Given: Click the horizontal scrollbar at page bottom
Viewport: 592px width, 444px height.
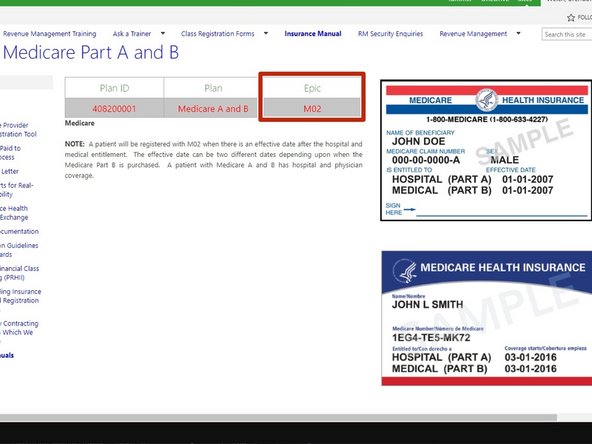Looking at the screenshot, I should pos(278,418).
